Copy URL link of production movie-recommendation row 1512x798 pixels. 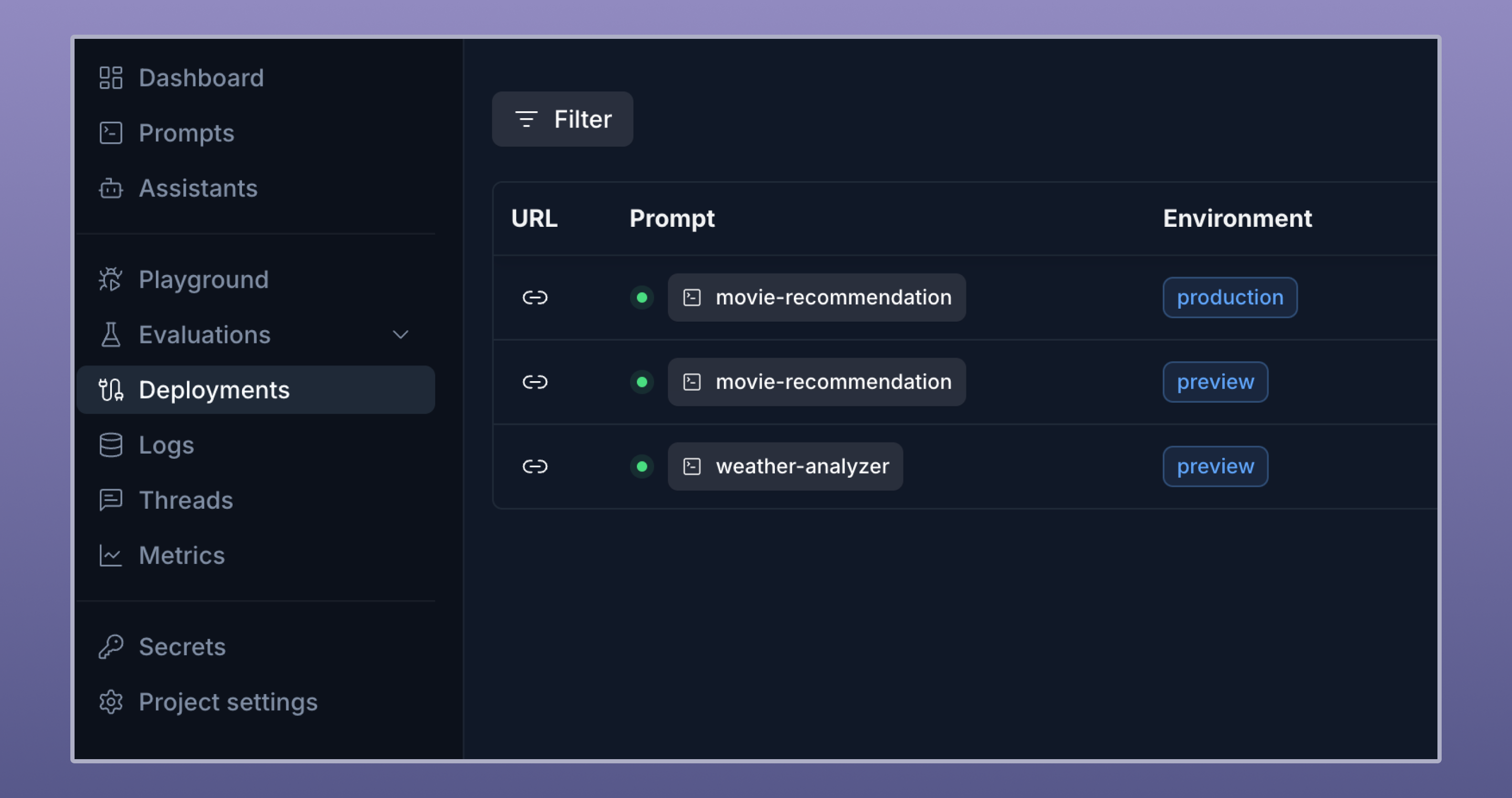click(535, 298)
